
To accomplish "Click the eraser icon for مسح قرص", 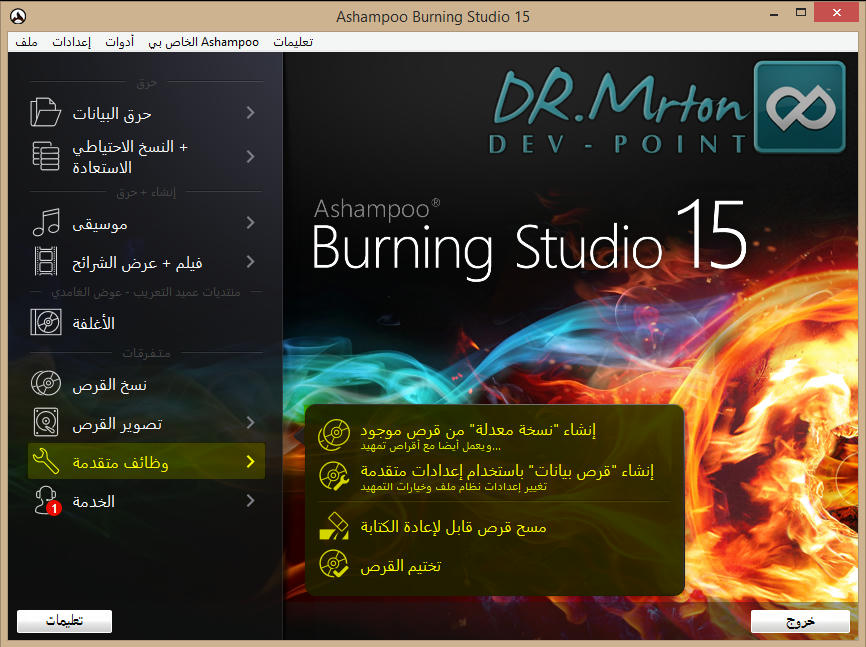I will (334, 527).
